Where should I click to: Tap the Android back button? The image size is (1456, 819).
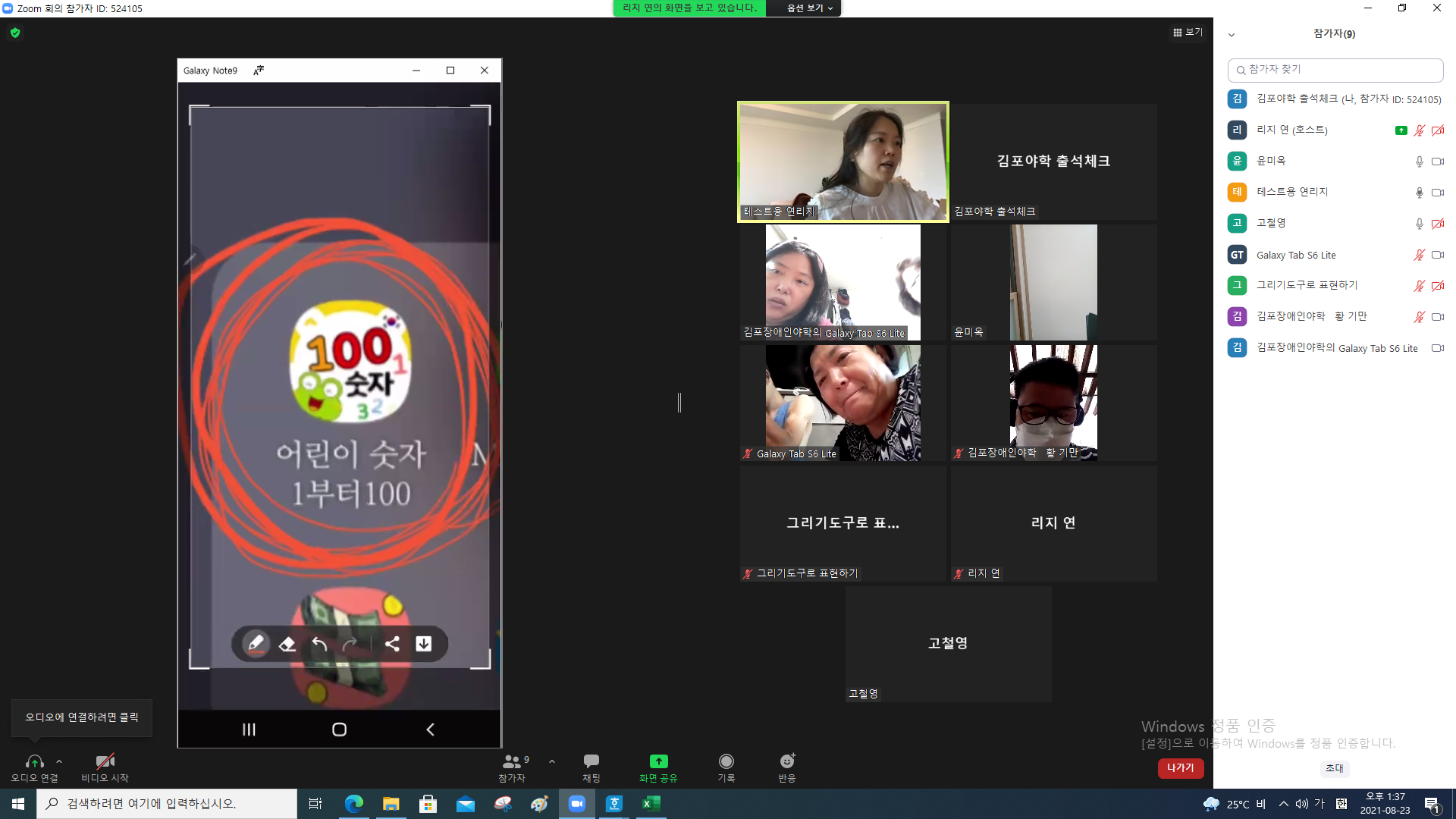pos(430,730)
